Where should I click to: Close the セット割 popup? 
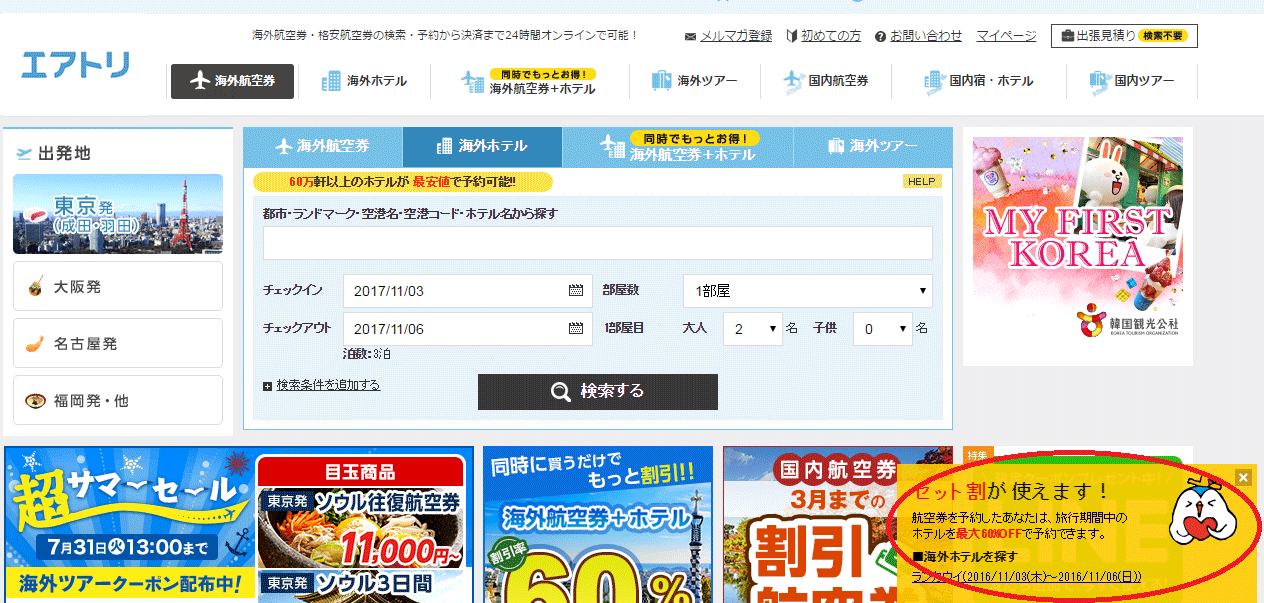(1243, 477)
